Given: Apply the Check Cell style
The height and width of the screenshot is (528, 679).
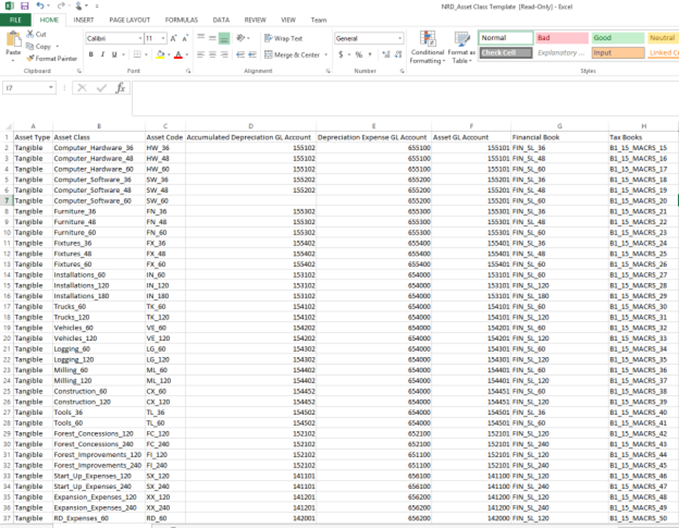Looking at the screenshot, I should pos(506,53).
